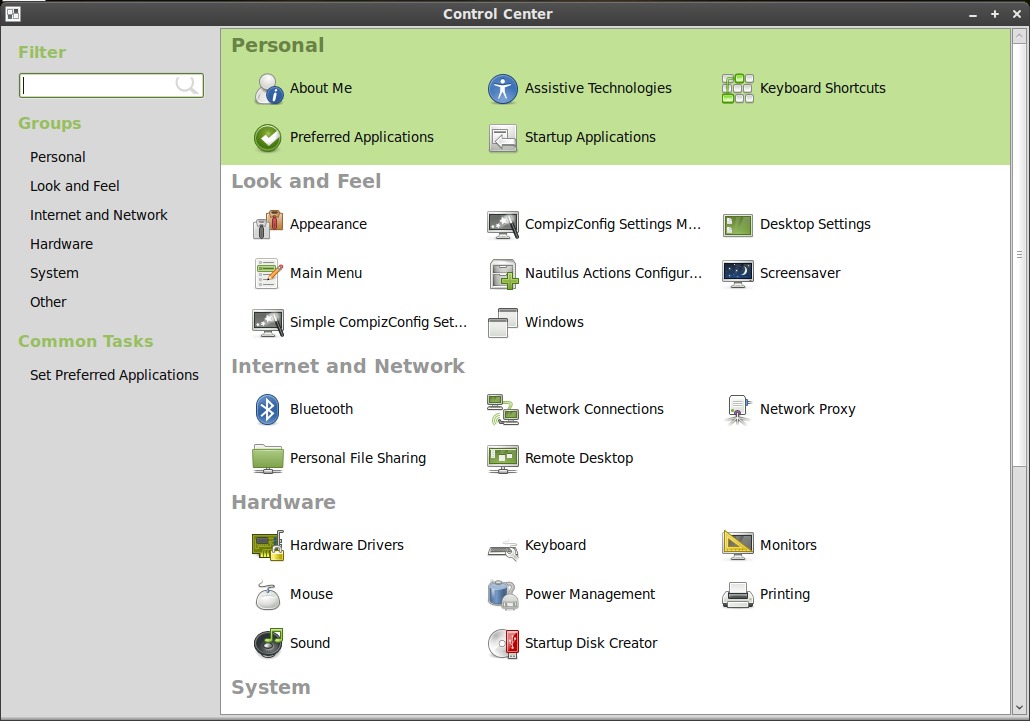
Task: Click the vertical scrollbar handle
Action: pos(1019,255)
